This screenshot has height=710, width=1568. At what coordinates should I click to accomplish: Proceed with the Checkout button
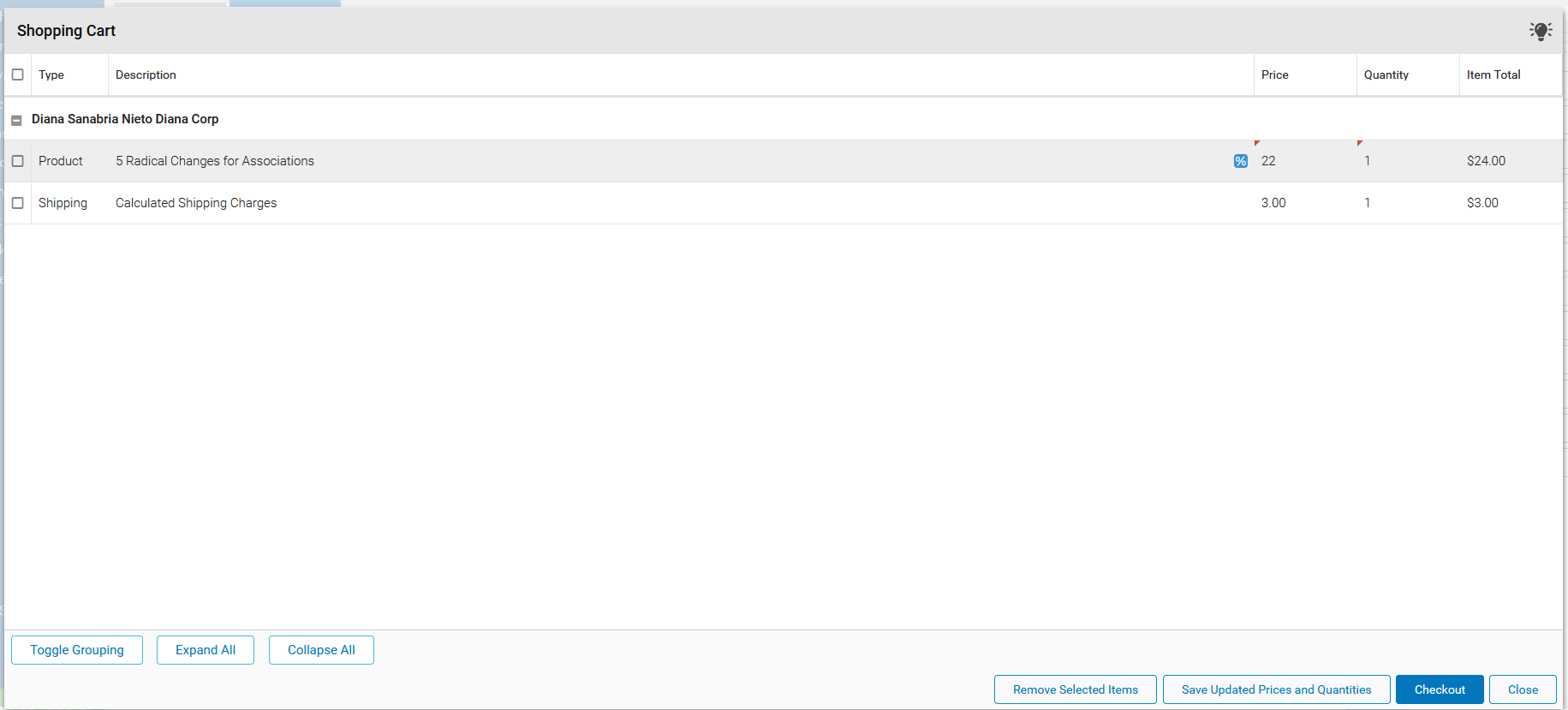[x=1440, y=689]
